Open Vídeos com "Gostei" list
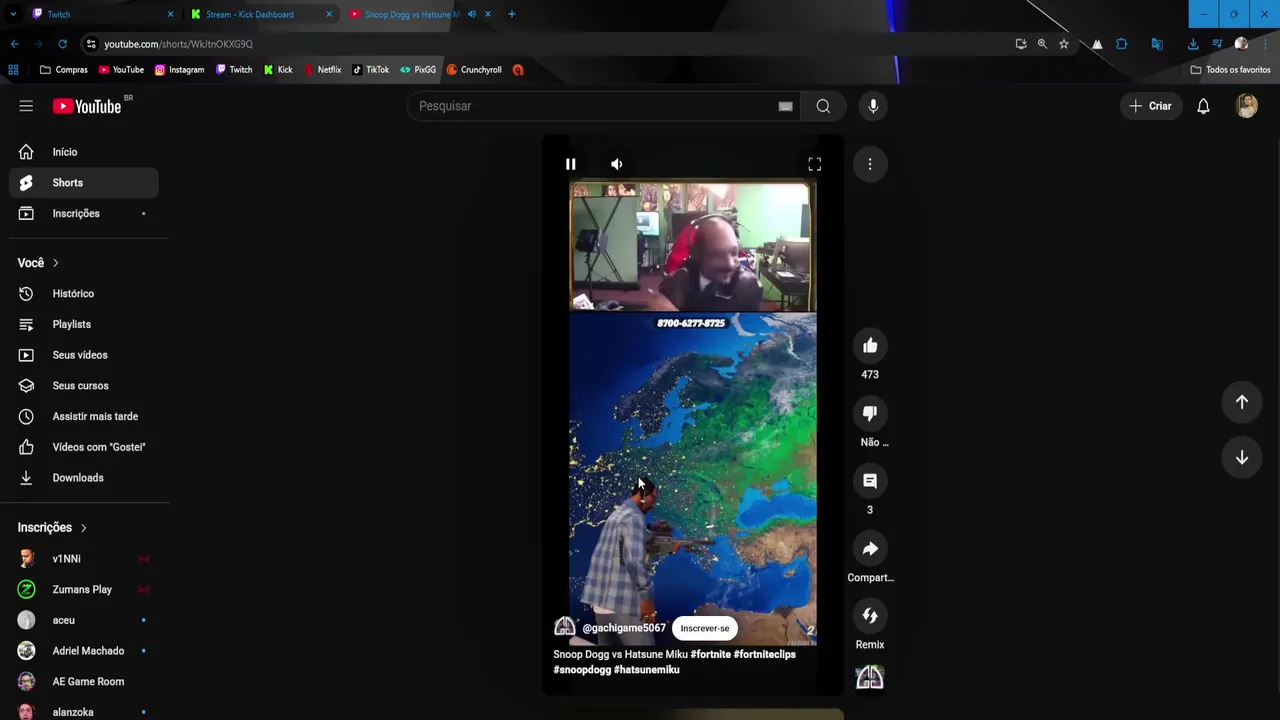Image resolution: width=1280 pixels, height=720 pixels. 84,447
